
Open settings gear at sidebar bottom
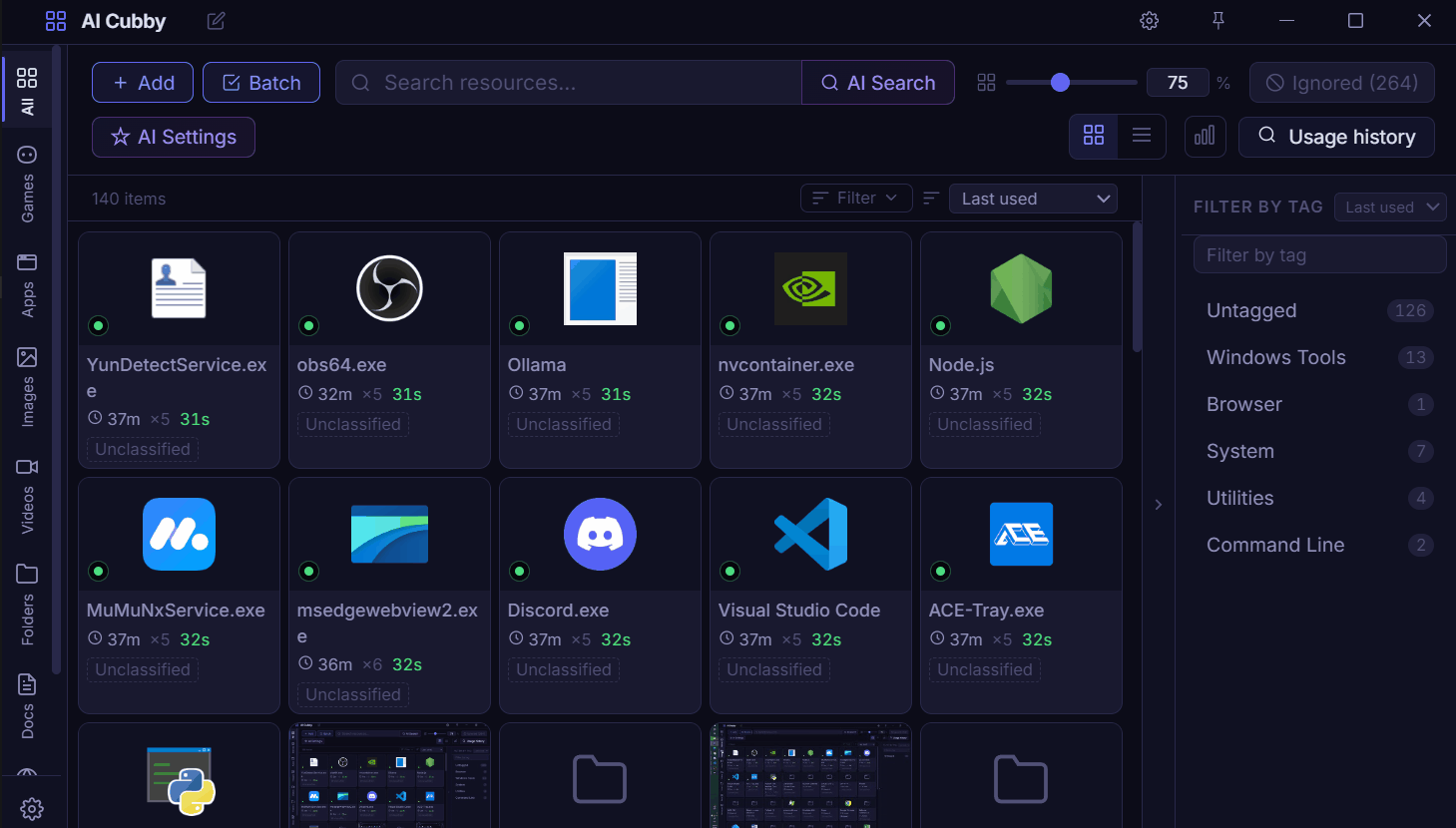(32, 808)
